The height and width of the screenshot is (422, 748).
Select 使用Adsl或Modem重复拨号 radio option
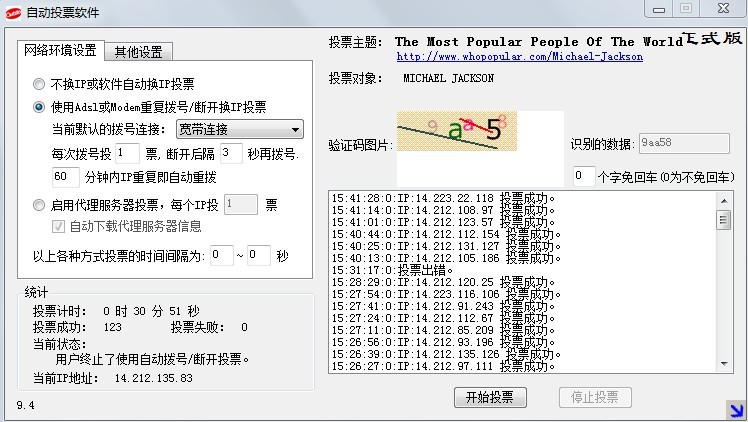(x=39, y=107)
